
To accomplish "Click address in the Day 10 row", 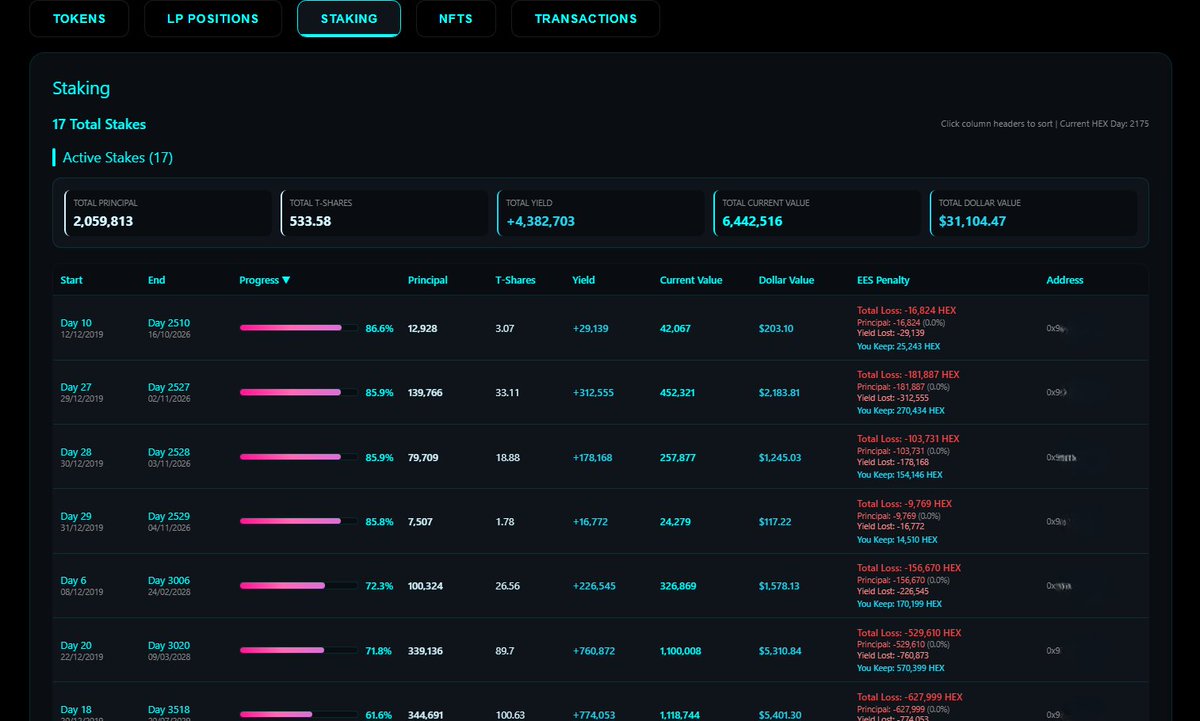I will pyautogui.click(x=1058, y=328).
